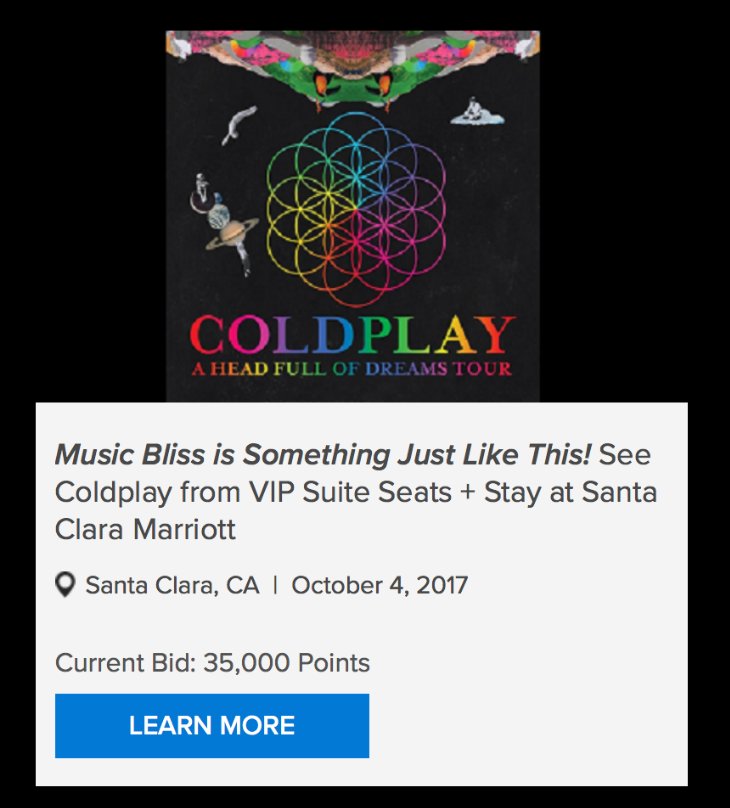This screenshot has width=730, height=808.
Task: Click the rainbow flower of life symbol
Action: coord(356,208)
